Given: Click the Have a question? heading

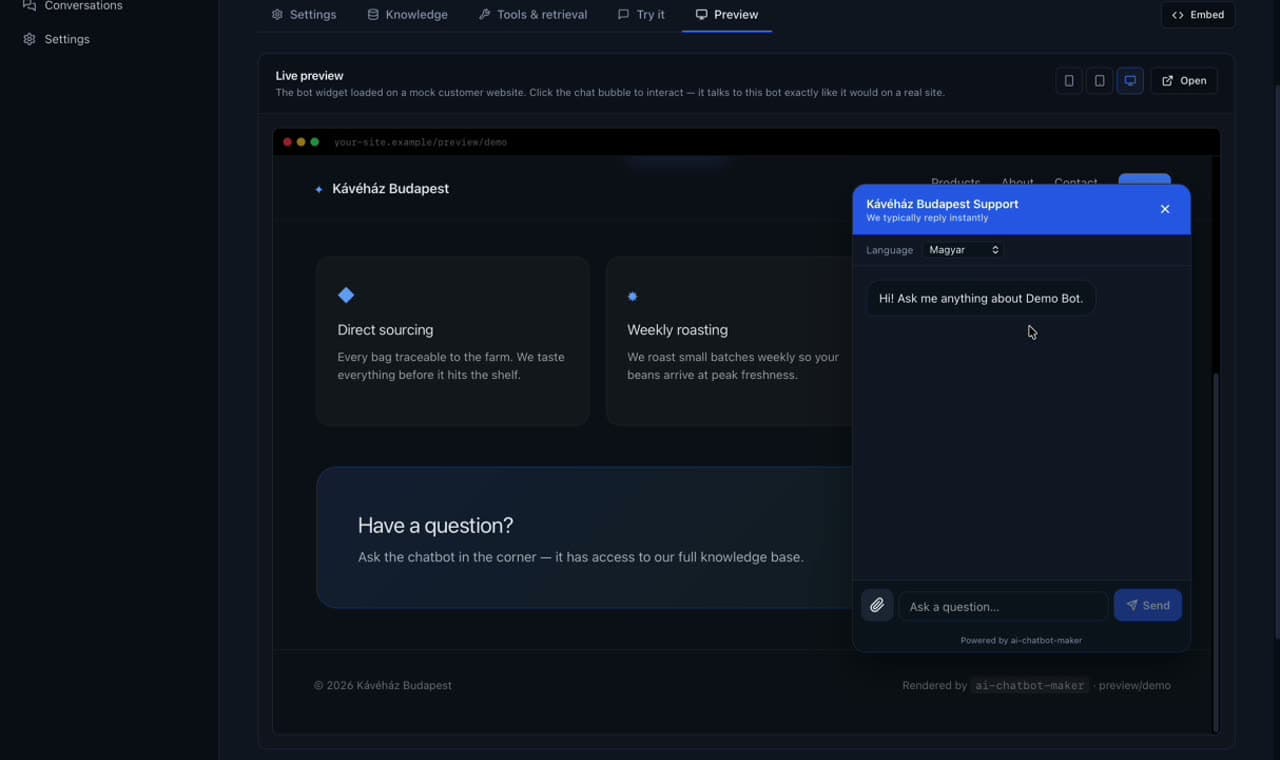Looking at the screenshot, I should click(435, 525).
